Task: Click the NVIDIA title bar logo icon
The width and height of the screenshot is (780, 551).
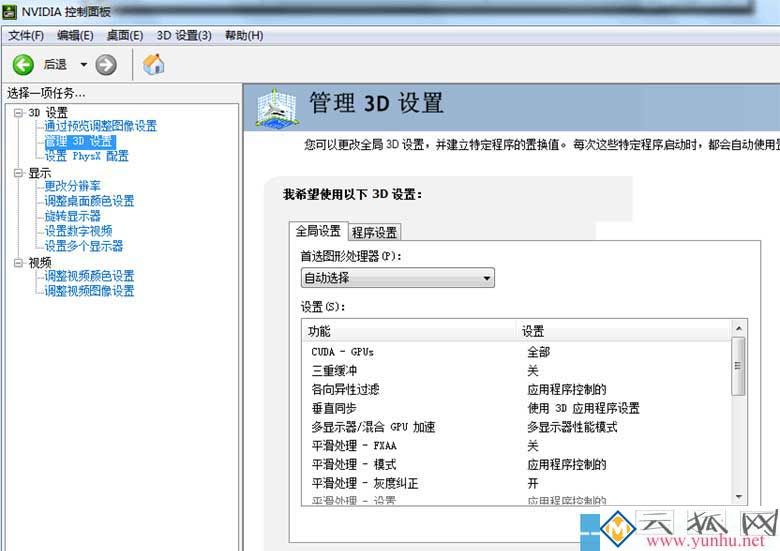Action: [9, 11]
